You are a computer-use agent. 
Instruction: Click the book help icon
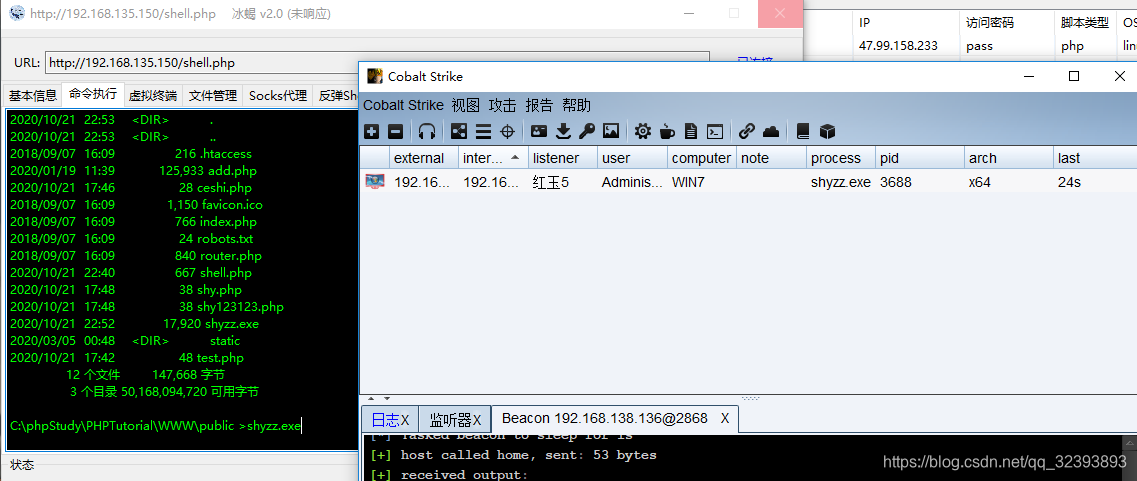tap(803, 131)
